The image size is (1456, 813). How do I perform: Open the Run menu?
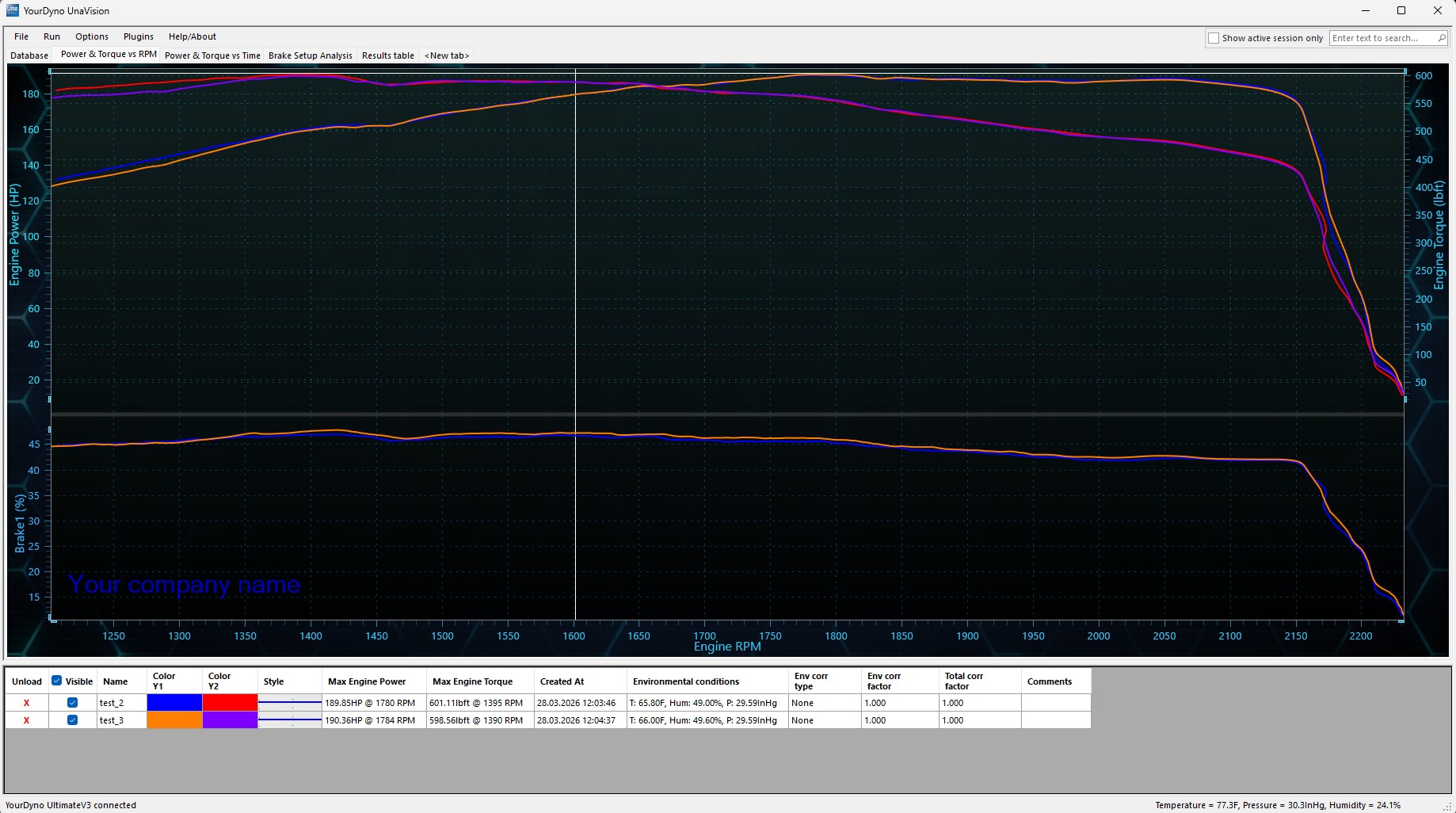(x=51, y=36)
